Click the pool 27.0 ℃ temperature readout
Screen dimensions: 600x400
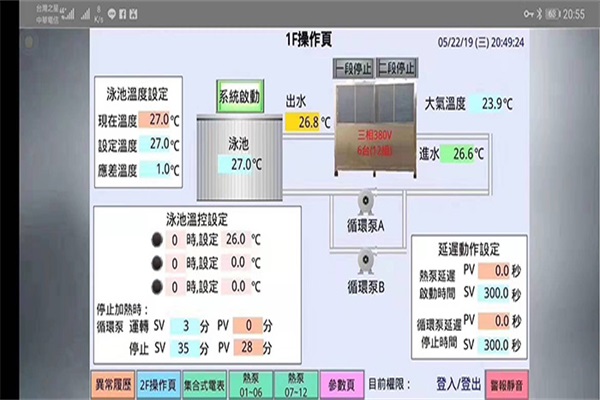point(236,165)
